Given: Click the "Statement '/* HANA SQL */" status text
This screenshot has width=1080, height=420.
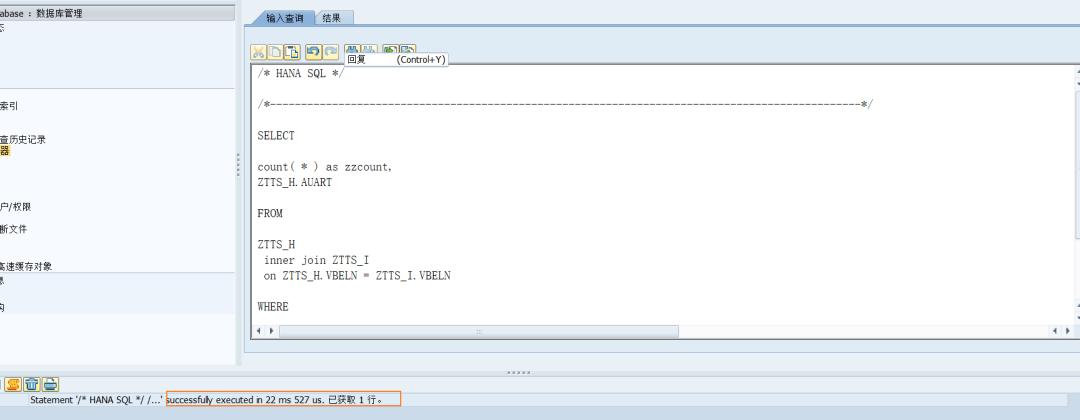Looking at the screenshot, I should [x=97, y=399].
